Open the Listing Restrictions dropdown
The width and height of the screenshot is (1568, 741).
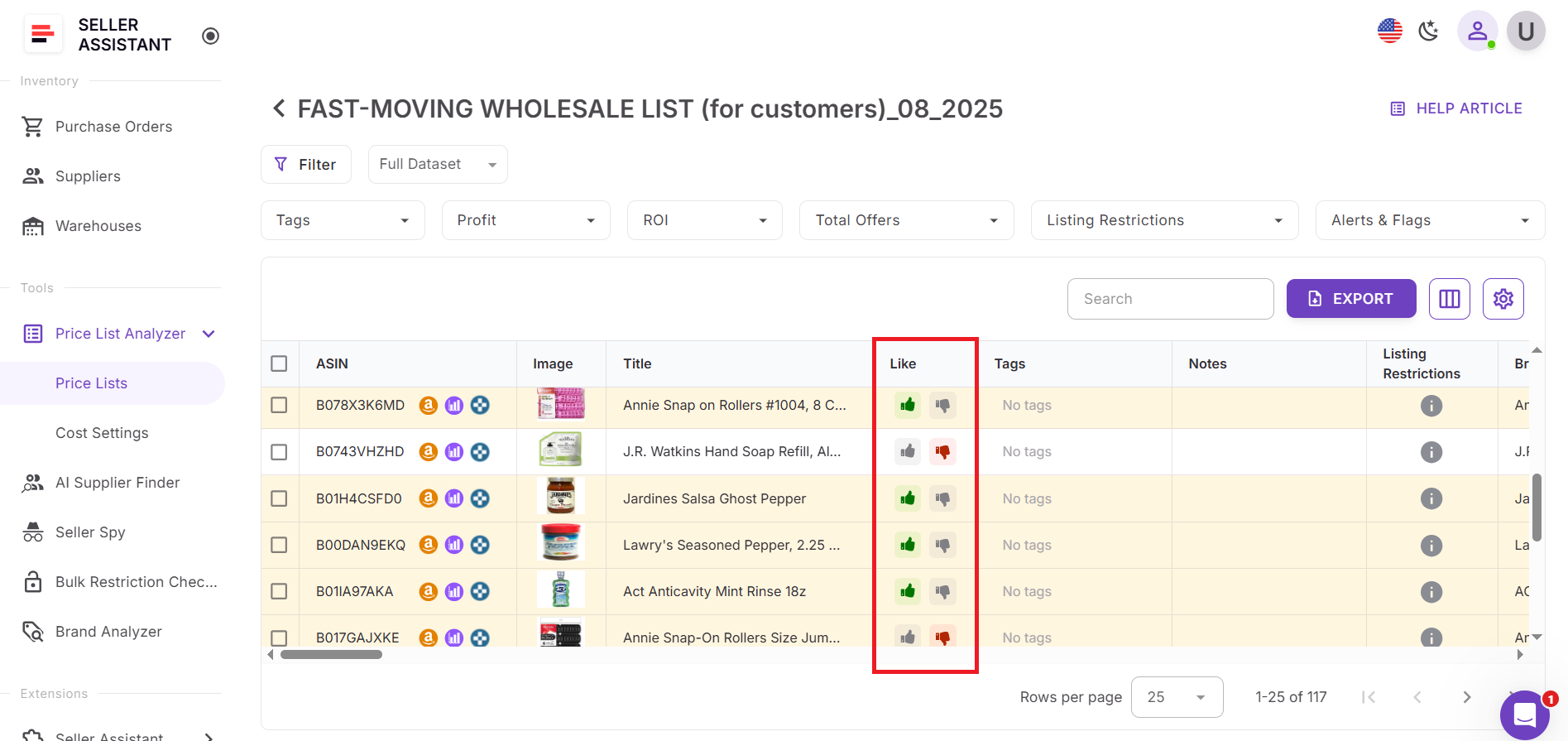(1163, 220)
